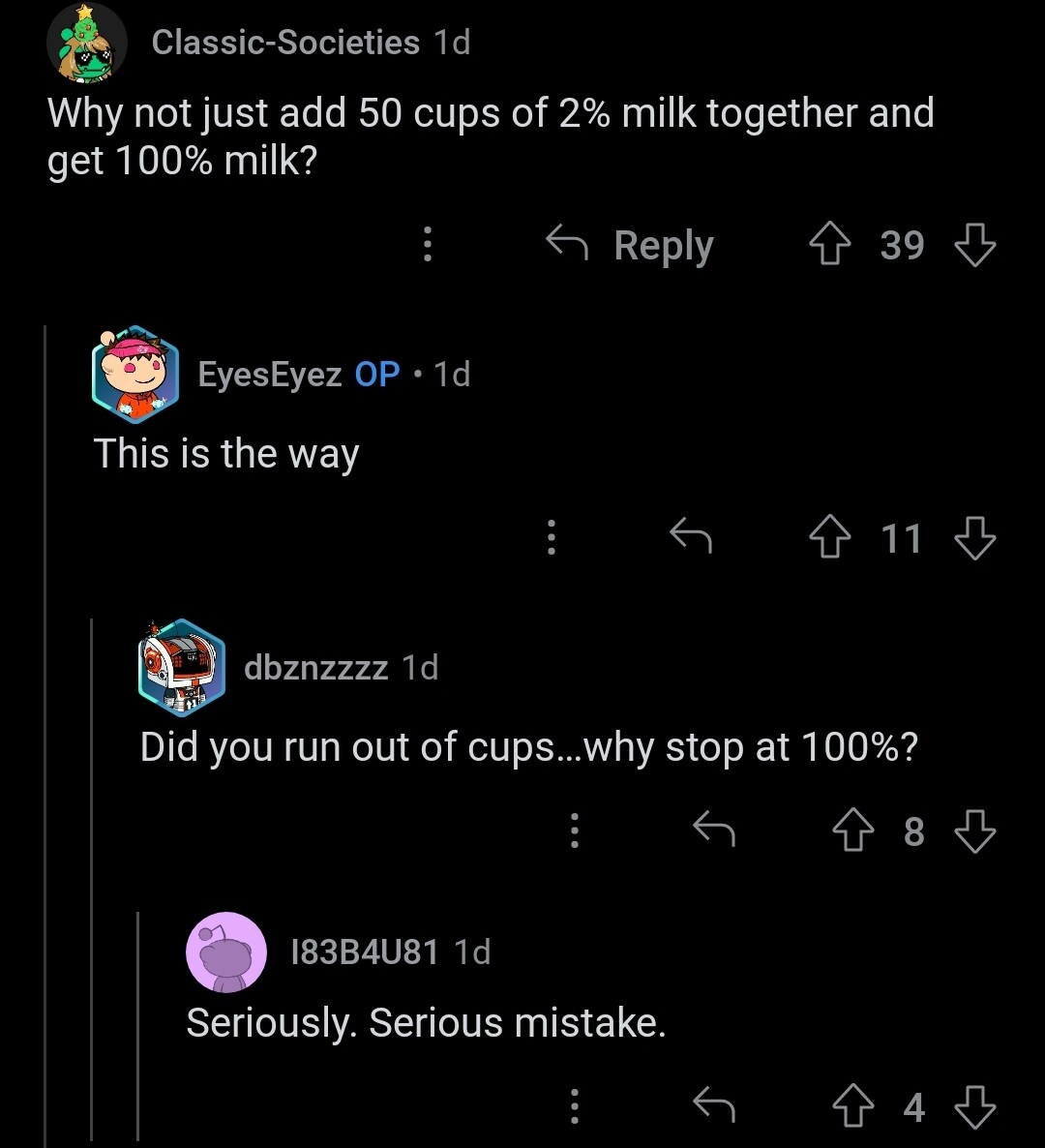
Task: Open Classic-Societies user profile
Action: (x=285, y=43)
